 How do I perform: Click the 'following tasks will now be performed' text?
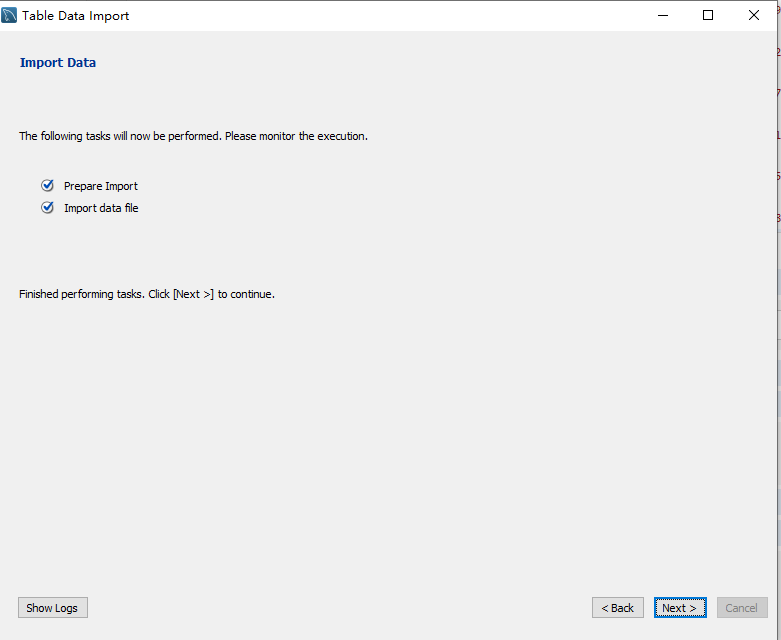tap(193, 136)
